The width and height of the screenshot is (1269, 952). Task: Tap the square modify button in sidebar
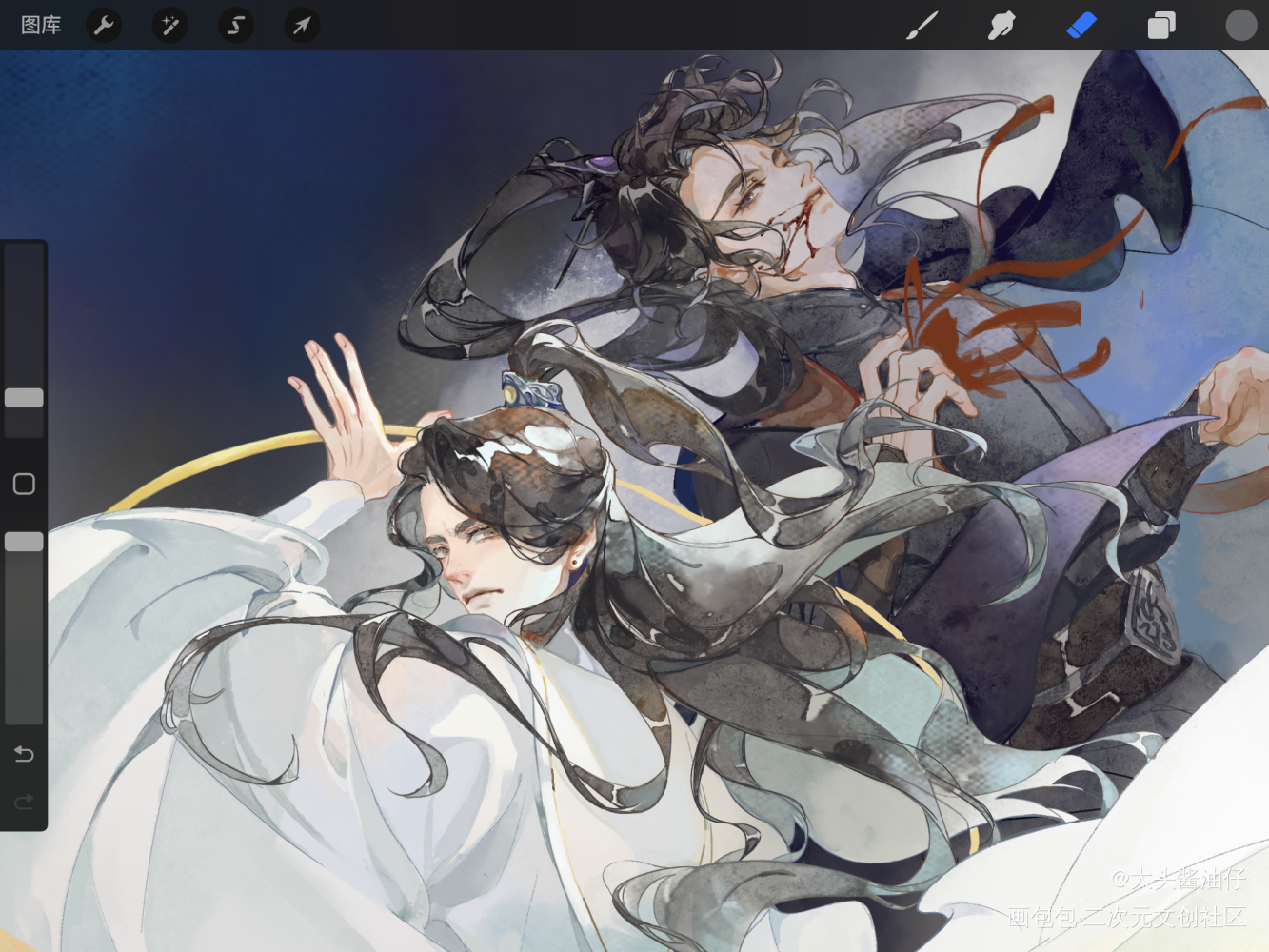coord(24,484)
